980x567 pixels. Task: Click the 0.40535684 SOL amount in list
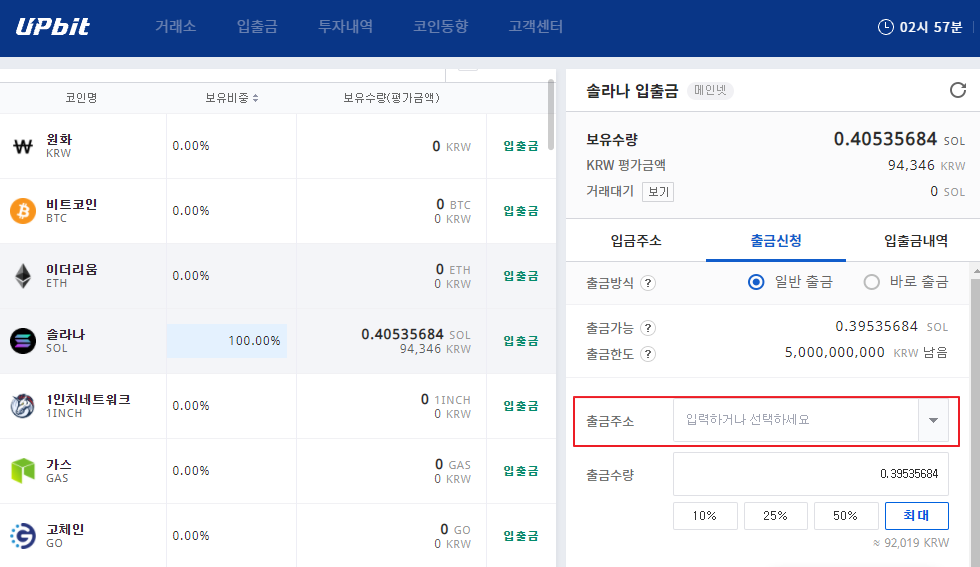point(416,334)
